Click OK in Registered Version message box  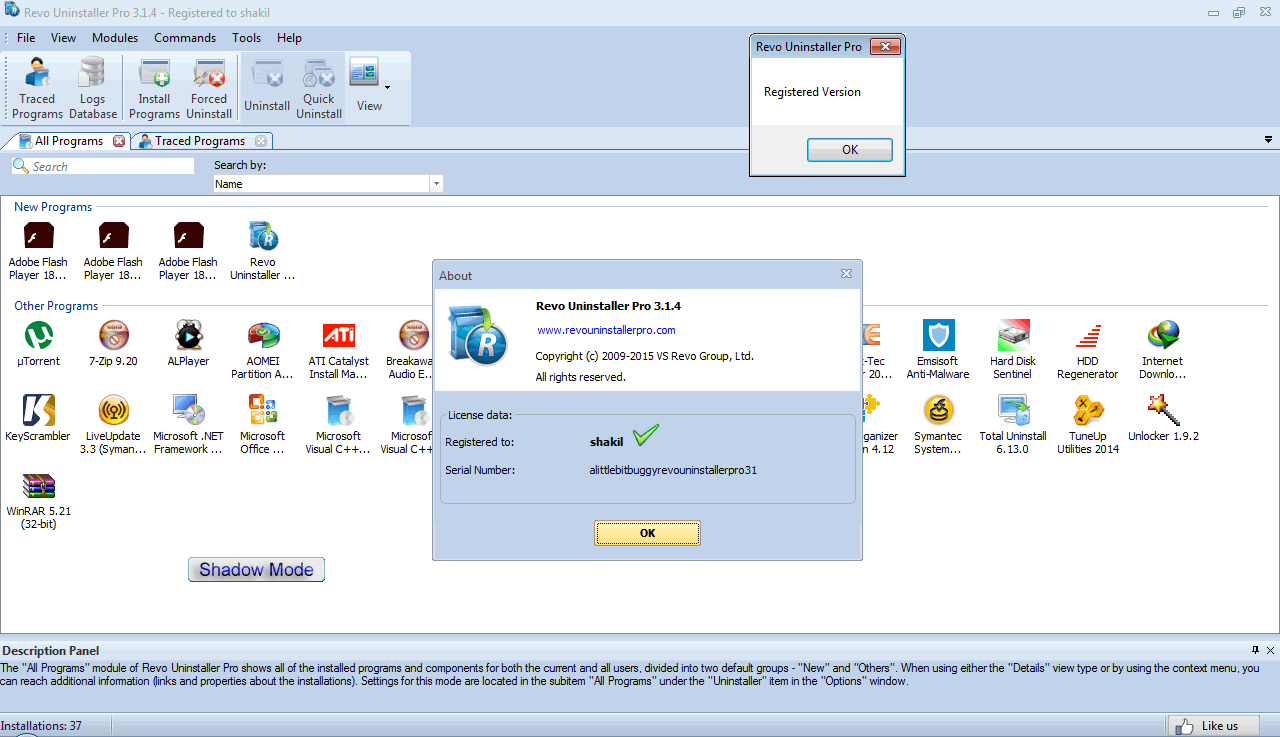coord(850,150)
